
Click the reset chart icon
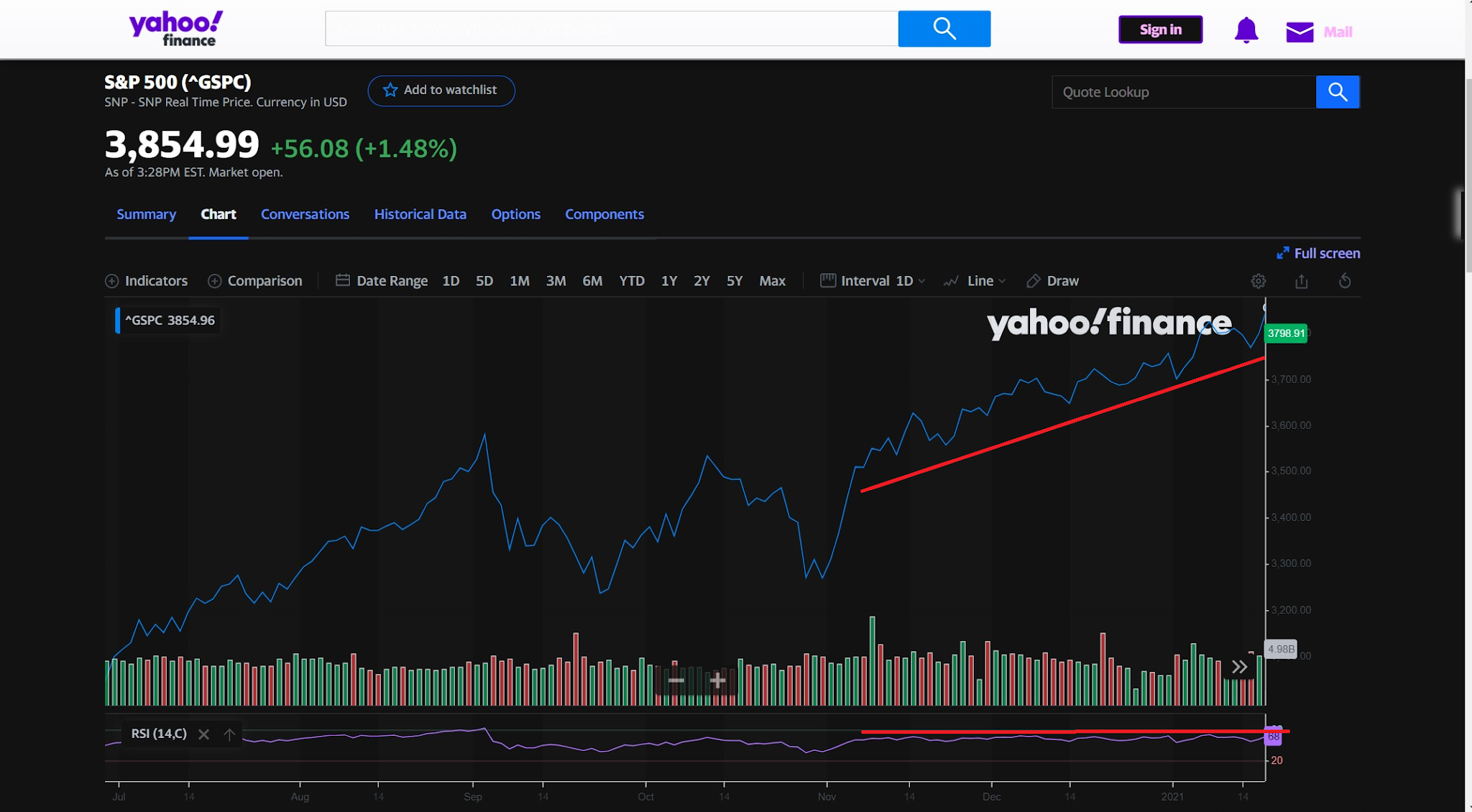[x=1344, y=281]
